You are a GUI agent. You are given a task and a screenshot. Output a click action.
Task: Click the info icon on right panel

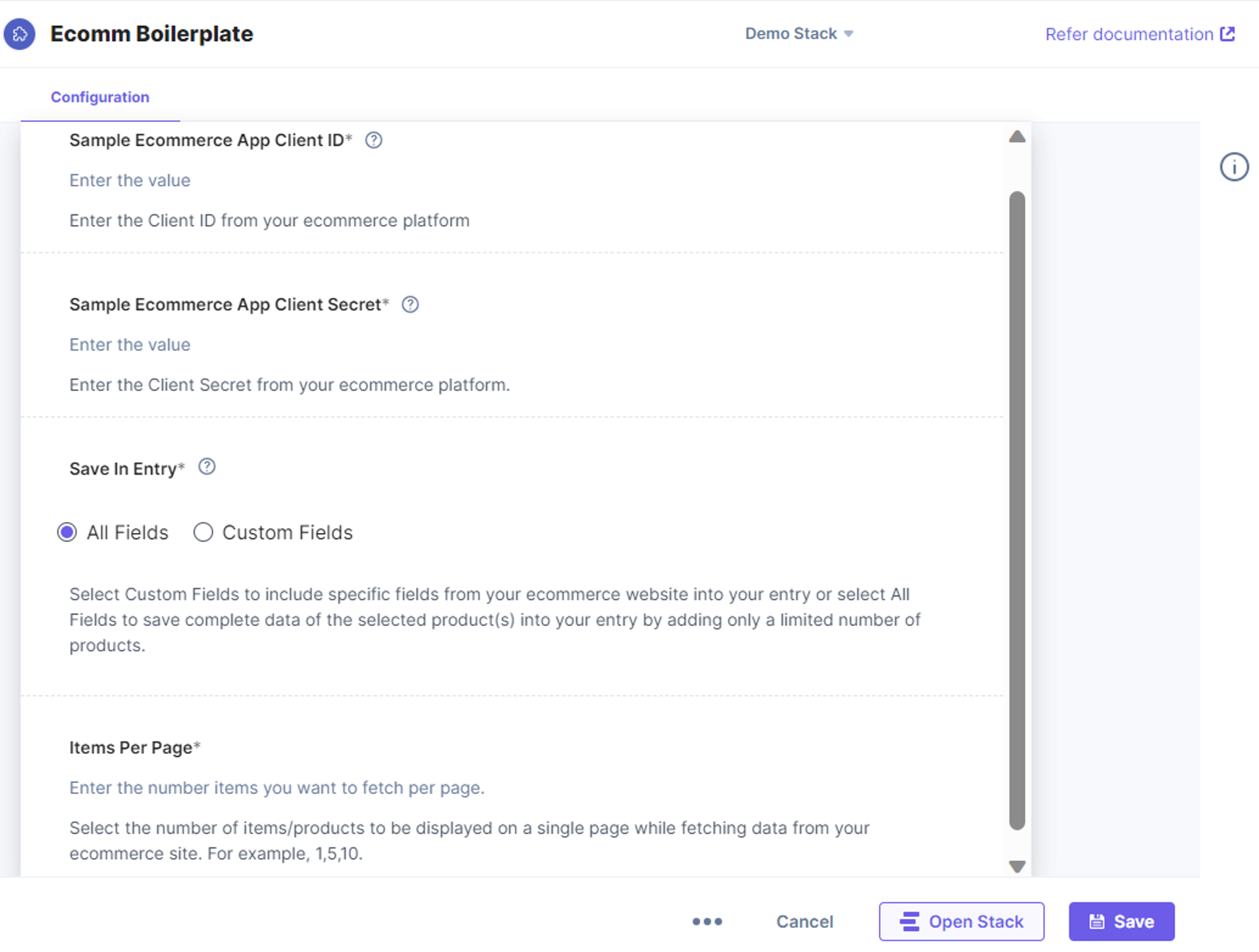(x=1234, y=167)
